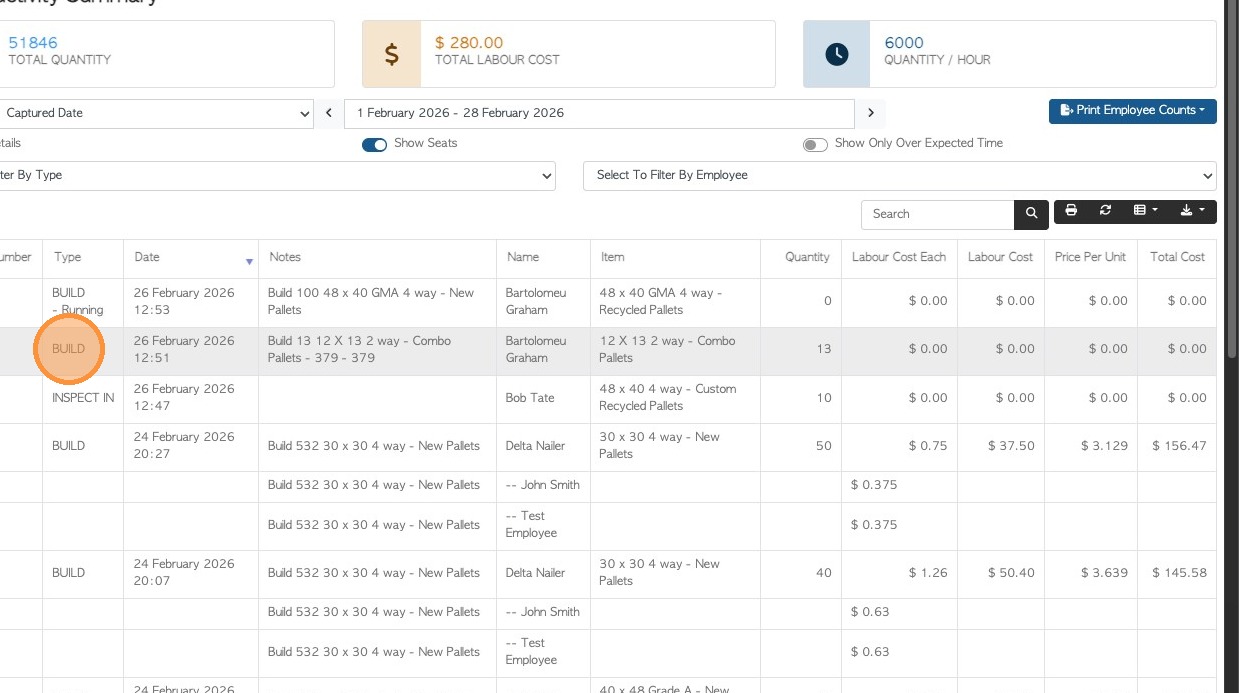Open Select To Filter By Employee dropdown
The width and height of the screenshot is (1239, 693).
[899, 175]
